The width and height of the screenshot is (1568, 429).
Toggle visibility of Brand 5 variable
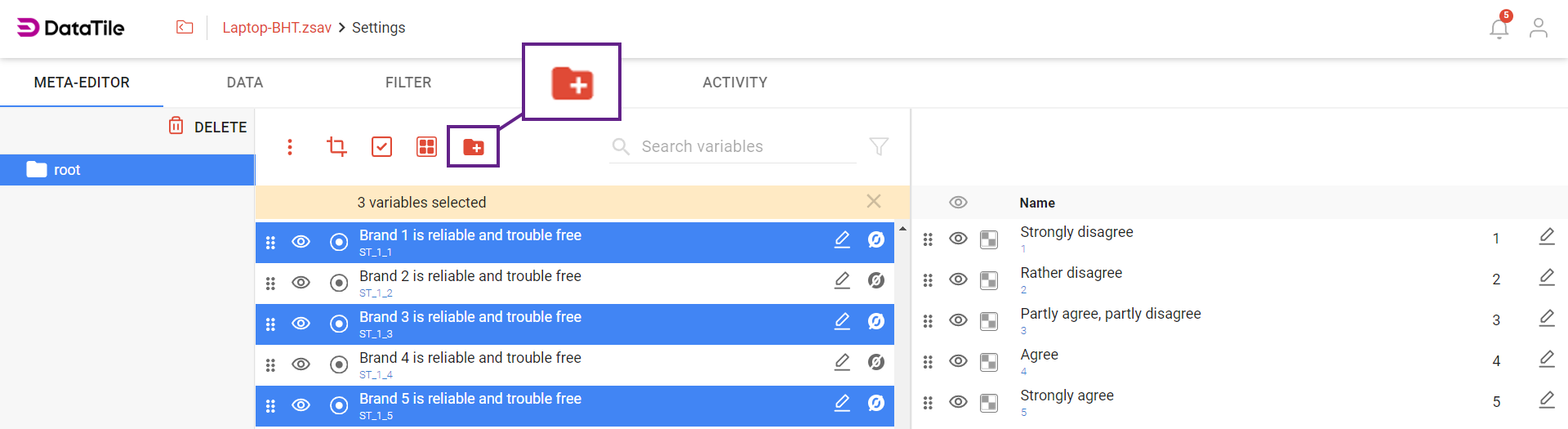[x=301, y=405]
